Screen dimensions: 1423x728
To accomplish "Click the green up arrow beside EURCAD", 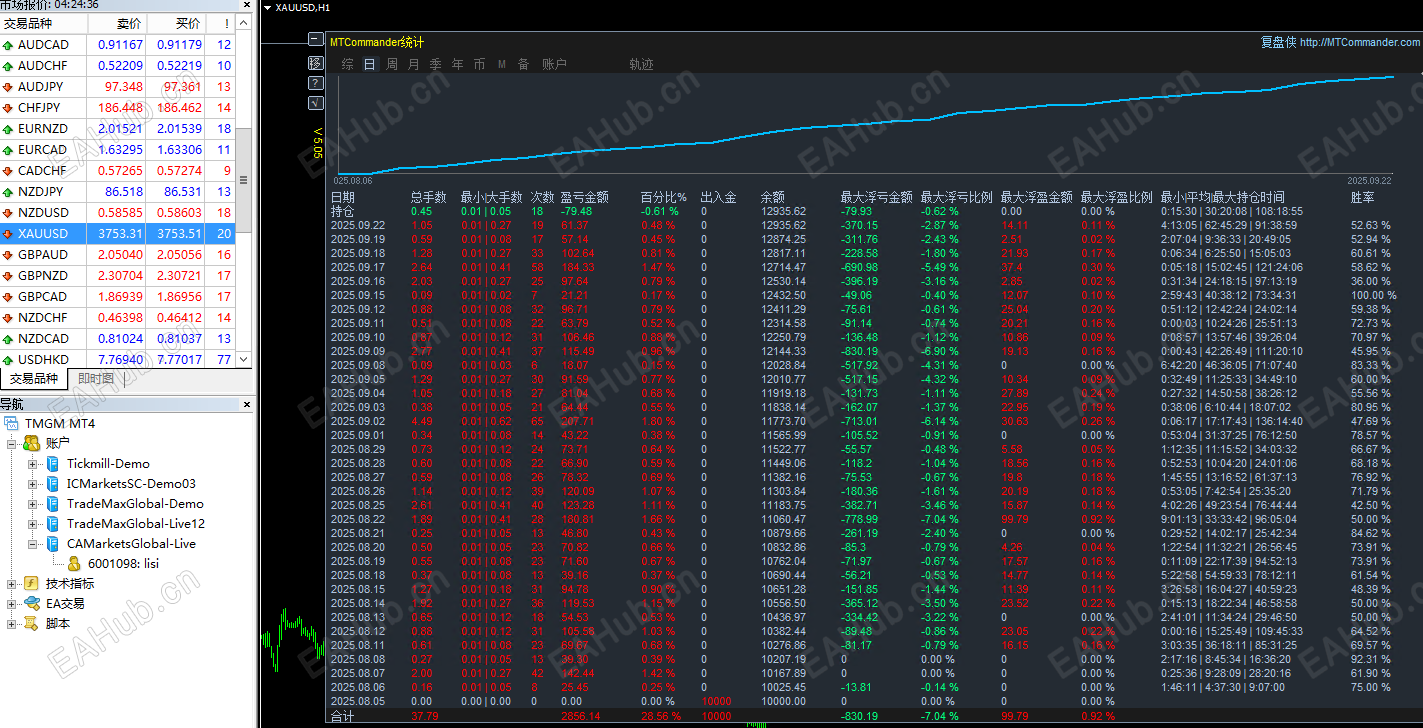I will [x=8, y=150].
